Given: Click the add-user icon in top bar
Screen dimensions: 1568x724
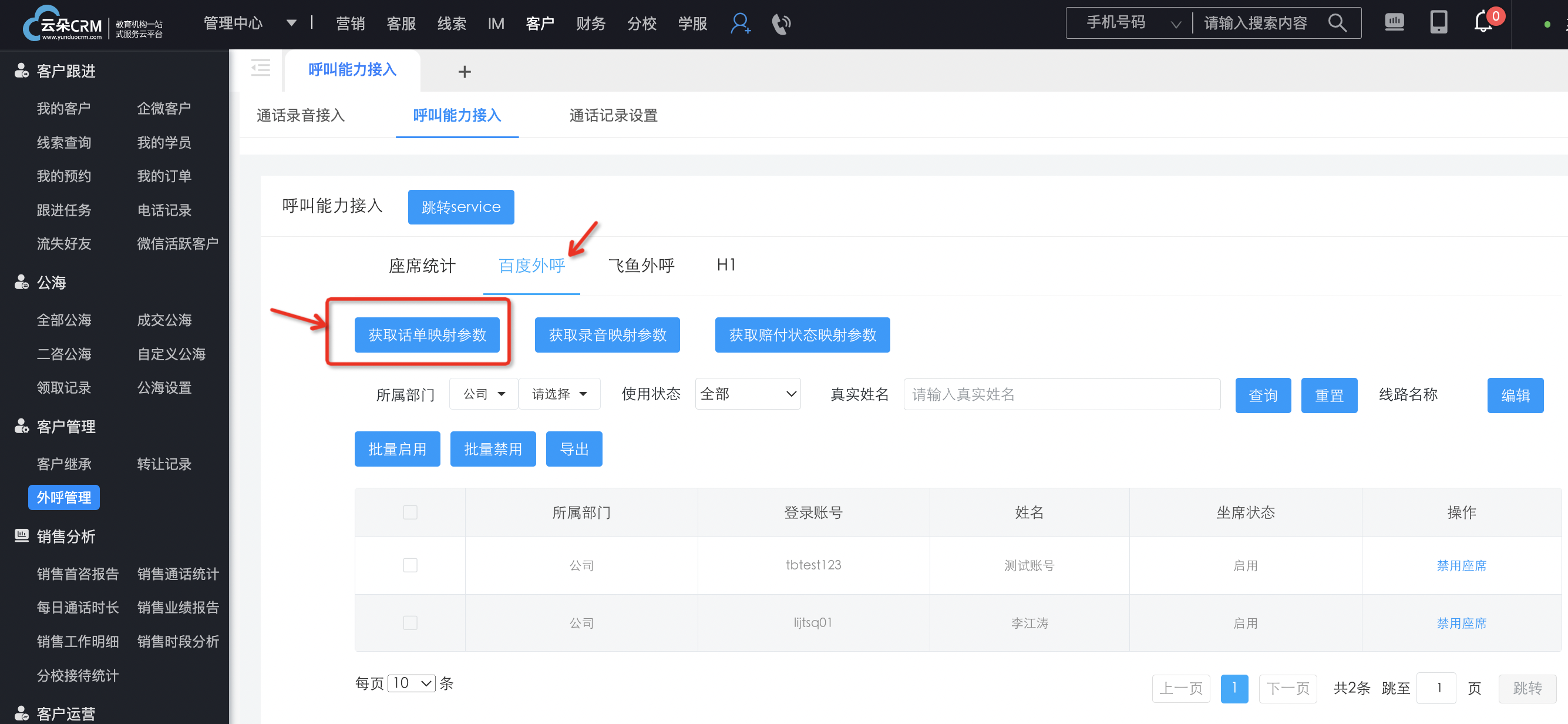Looking at the screenshot, I should (x=739, y=24).
